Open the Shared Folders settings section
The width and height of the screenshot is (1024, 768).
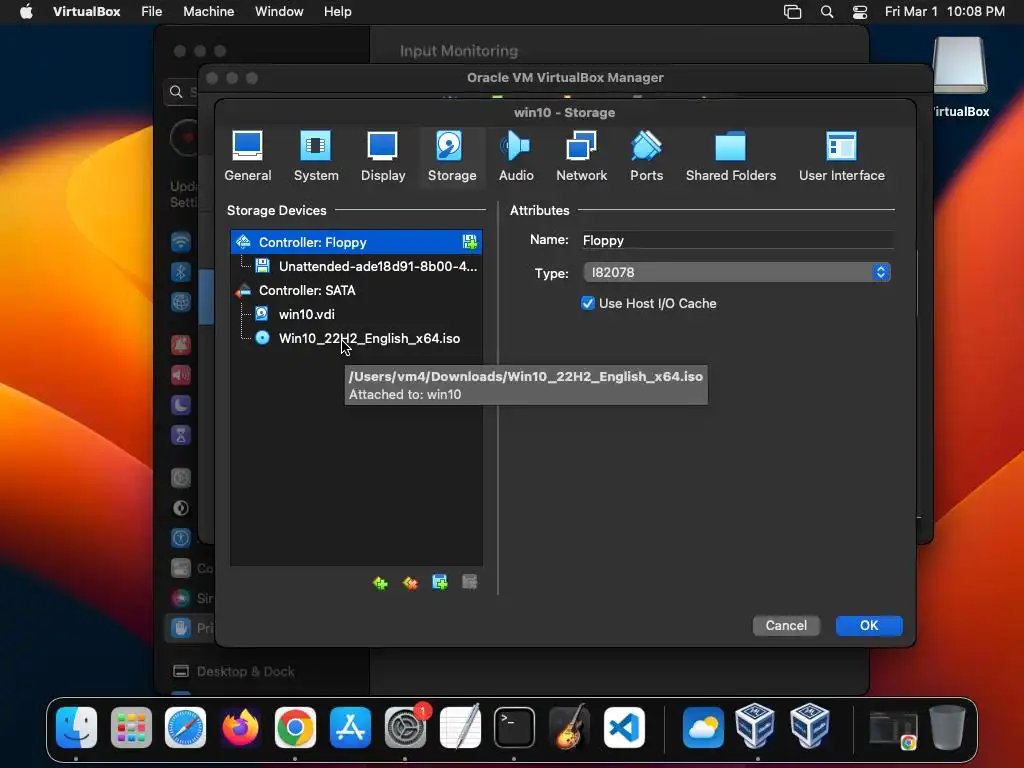click(x=731, y=157)
